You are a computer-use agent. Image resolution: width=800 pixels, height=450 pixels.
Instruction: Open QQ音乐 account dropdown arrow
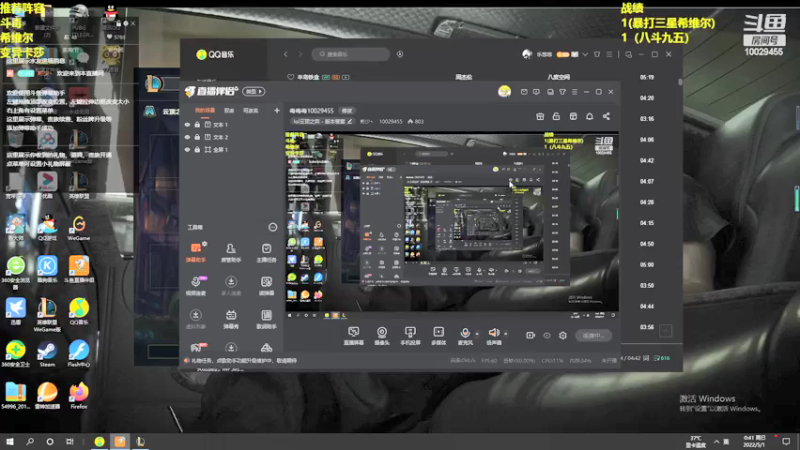pyautogui.click(x=585, y=54)
